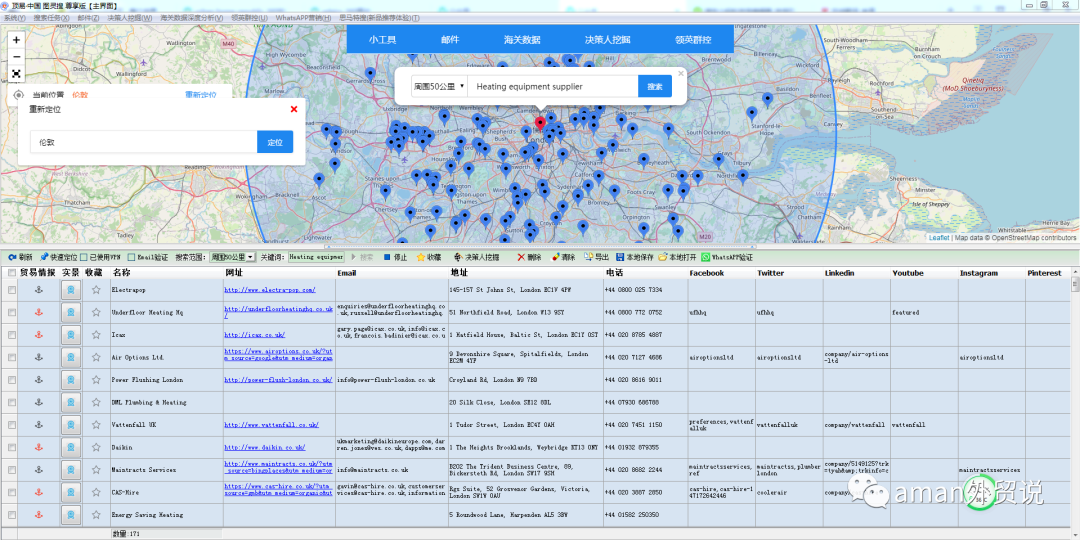Sort by the 名称 column header
Viewport: 1080px width, 540px height.
[121, 273]
